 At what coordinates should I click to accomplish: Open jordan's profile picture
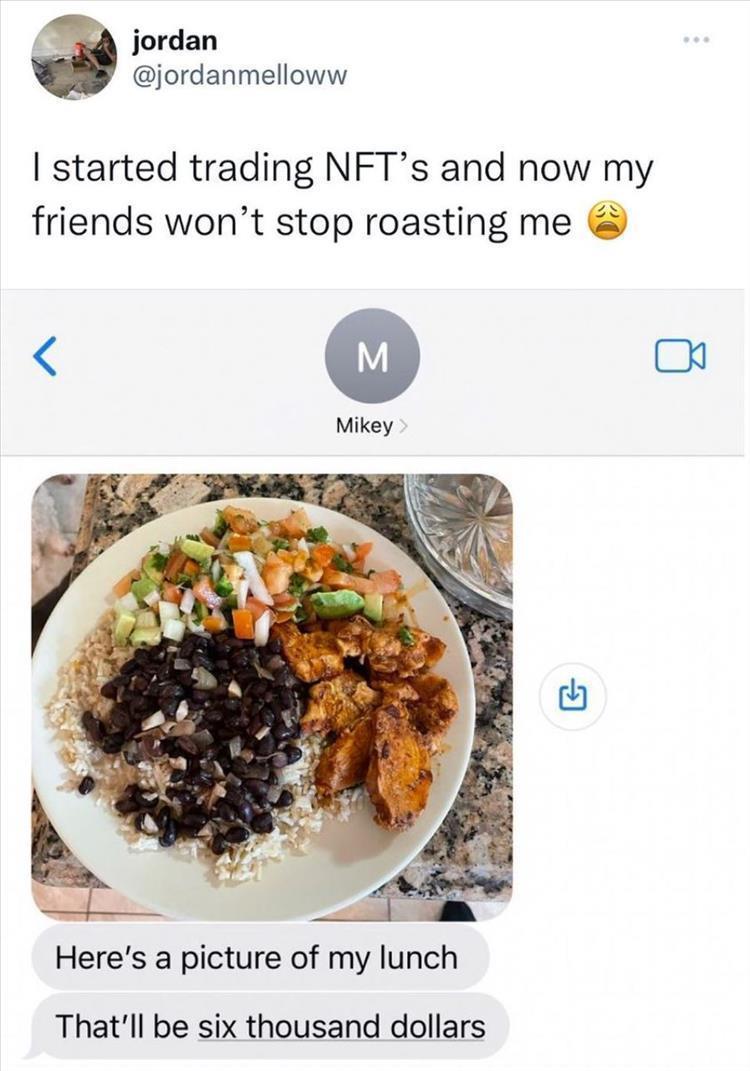74,57
